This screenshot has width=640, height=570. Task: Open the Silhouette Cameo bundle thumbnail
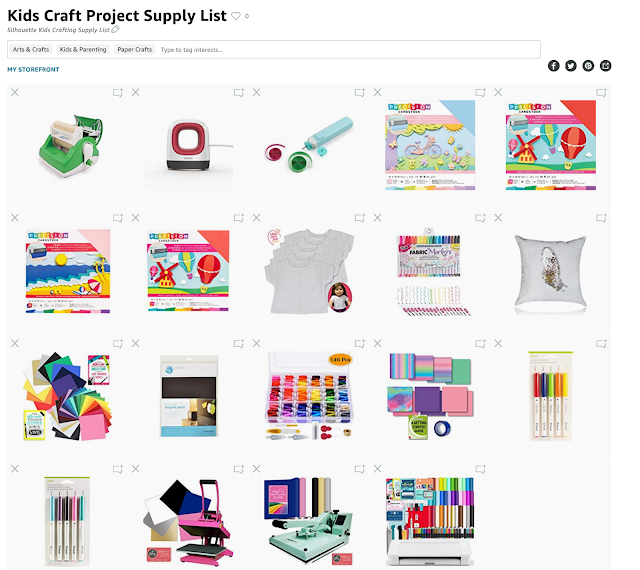tap(429, 522)
